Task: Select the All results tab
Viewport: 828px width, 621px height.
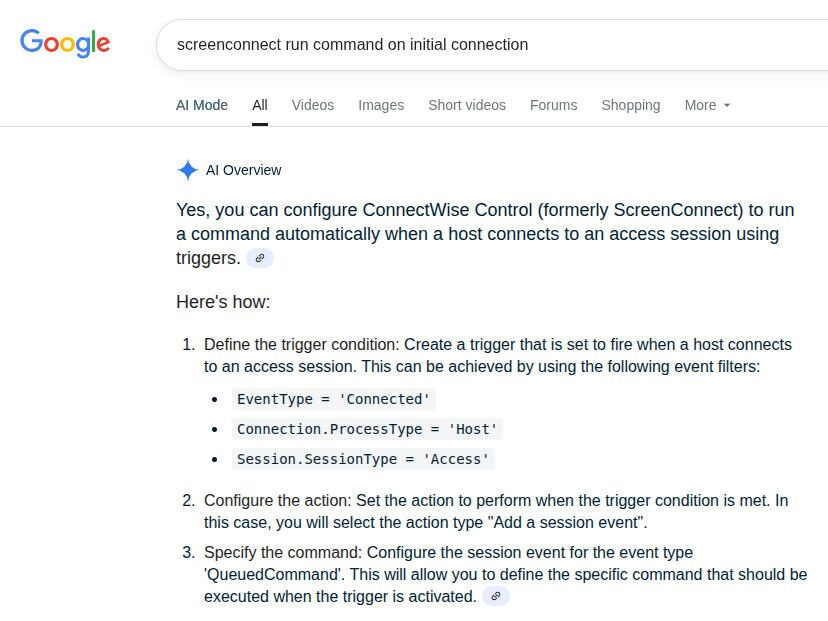Action: click(x=260, y=105)
